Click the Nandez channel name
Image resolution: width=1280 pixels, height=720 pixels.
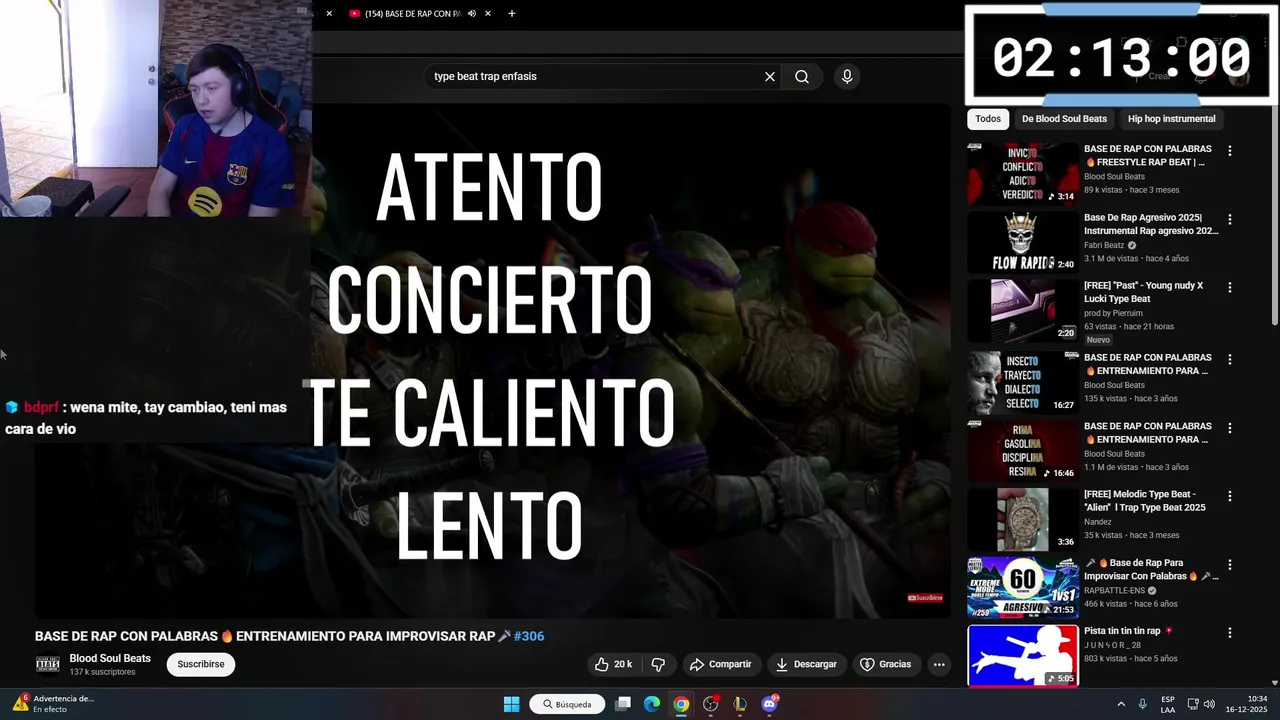tap(1099, 522)
